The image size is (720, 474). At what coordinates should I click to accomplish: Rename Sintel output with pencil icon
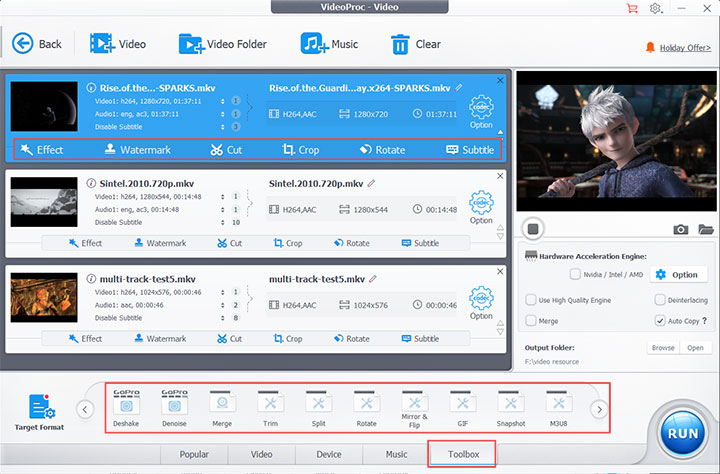[x=371, y=183]
